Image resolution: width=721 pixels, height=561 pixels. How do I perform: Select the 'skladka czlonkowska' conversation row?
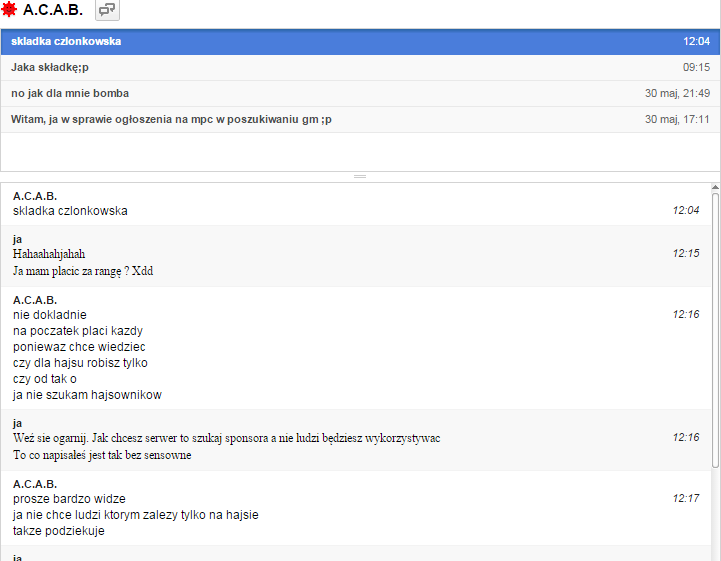pyautogui.click(x=360, y=41)
